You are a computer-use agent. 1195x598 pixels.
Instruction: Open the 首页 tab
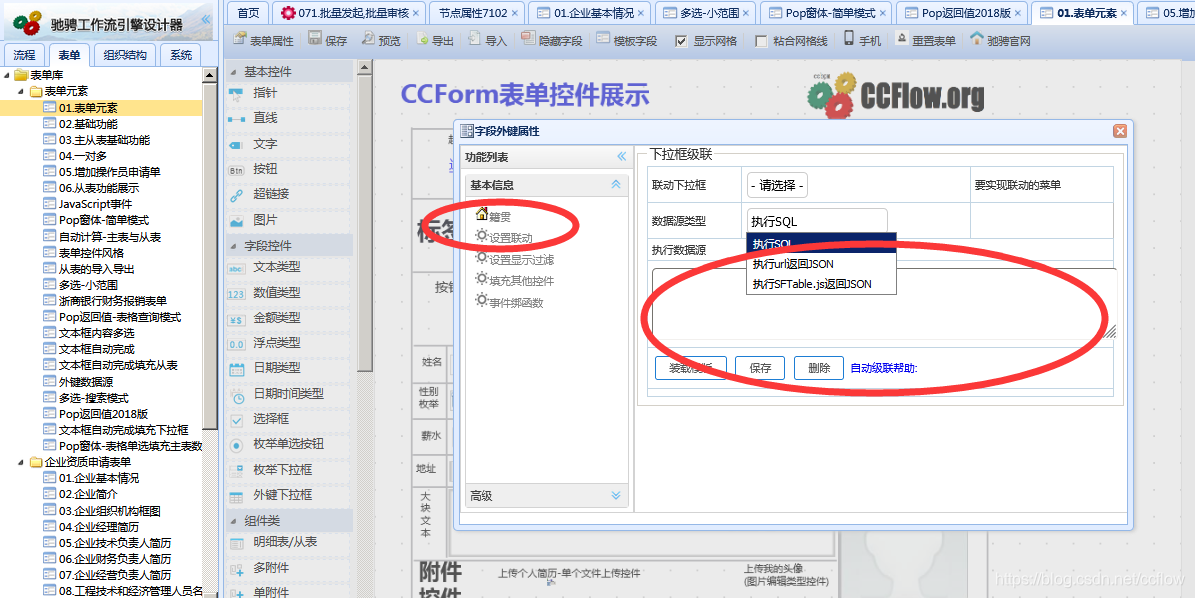click(248, 12)
